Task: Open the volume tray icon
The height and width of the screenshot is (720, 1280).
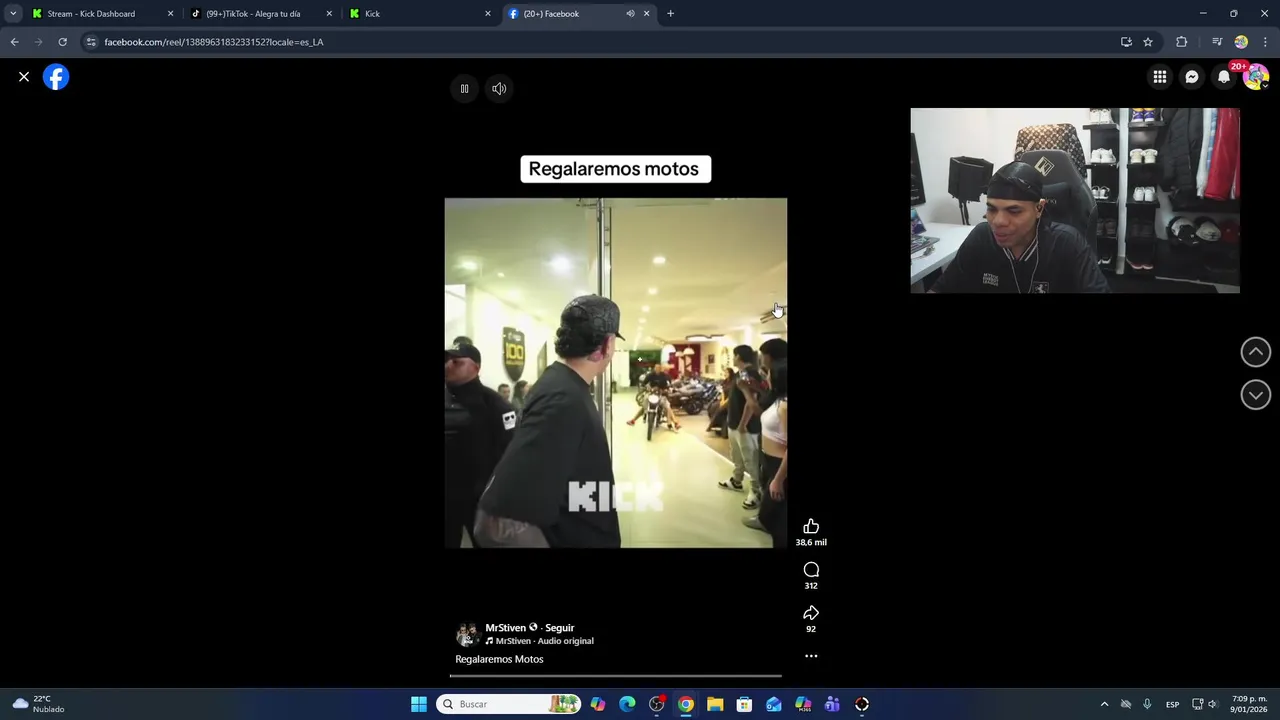Action: click(x=1212, y=704)
